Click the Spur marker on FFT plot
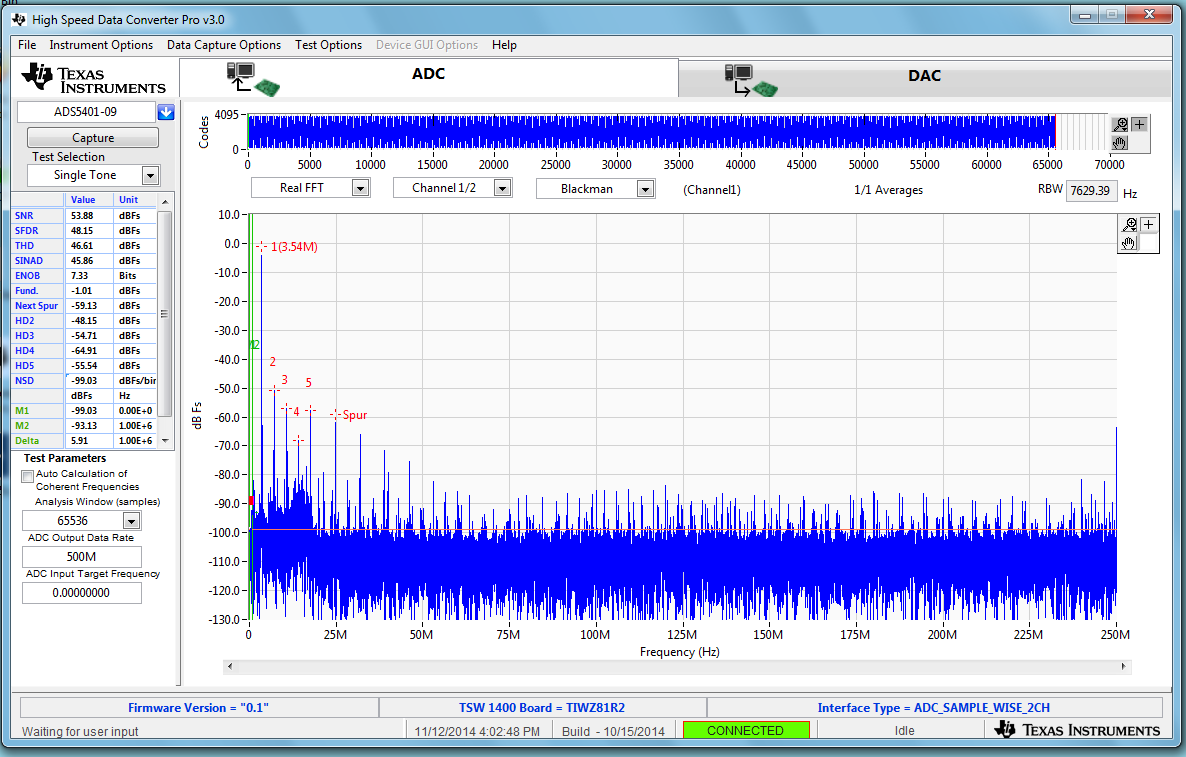1186x757 pixels. [x=335, y=414]
